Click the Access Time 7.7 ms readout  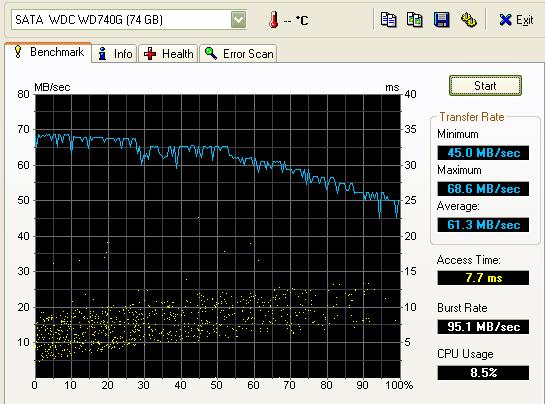(483, 278)
